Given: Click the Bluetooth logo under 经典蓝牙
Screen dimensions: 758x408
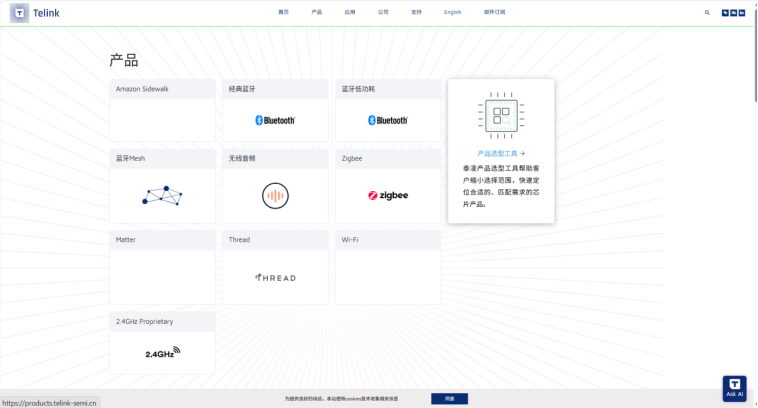Looking at the screenshot, I should 275,120.
